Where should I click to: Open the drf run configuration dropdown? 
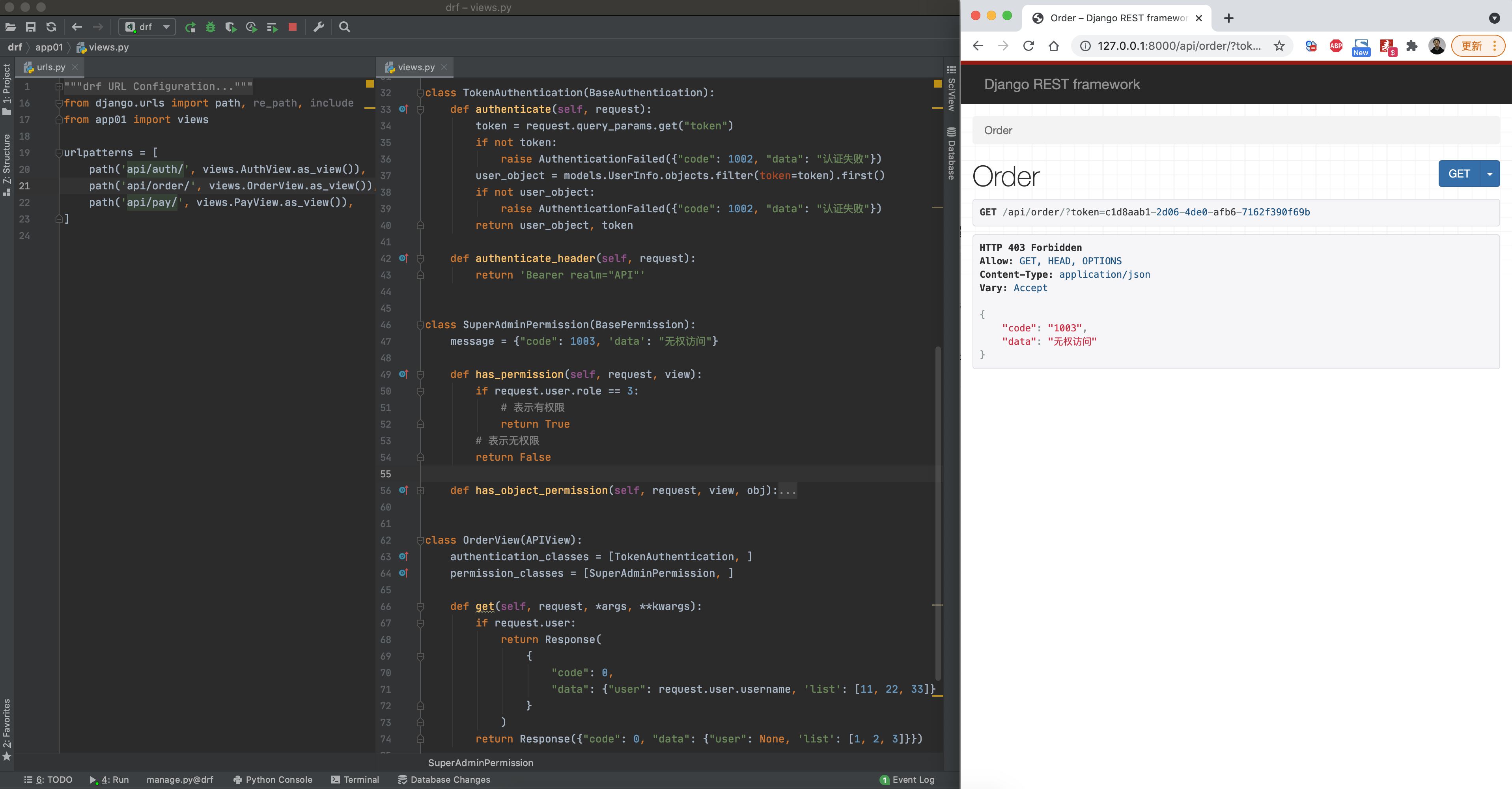click(x=147, y=27)
